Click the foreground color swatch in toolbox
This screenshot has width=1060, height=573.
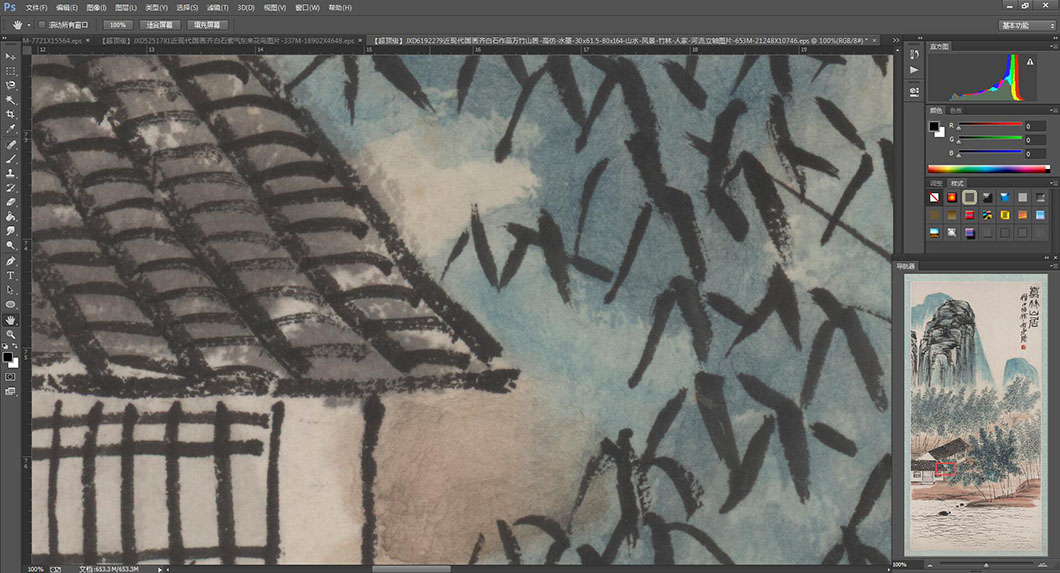(7, 357)
